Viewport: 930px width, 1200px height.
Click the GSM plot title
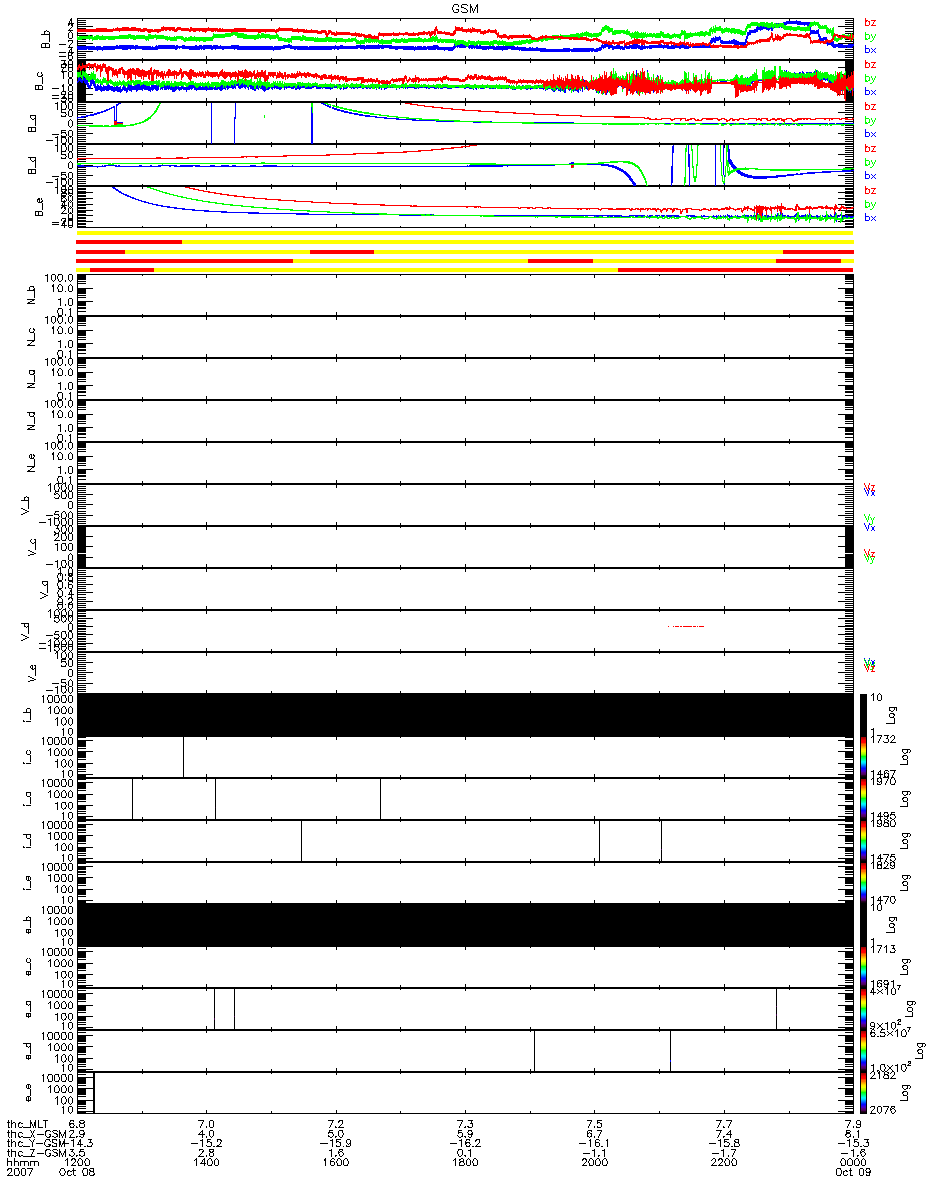click(x=465, y=7)
